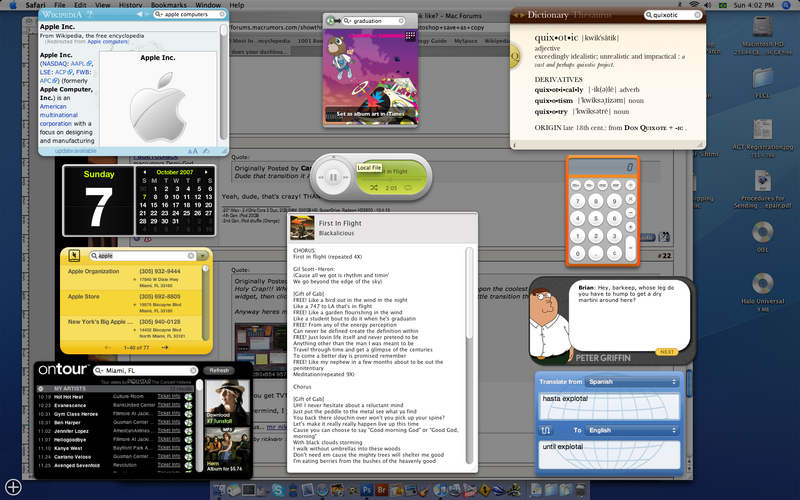Click Wikipedia widget forward arrow
Screen dimensions: 800x500
click(x=148, y=14)
